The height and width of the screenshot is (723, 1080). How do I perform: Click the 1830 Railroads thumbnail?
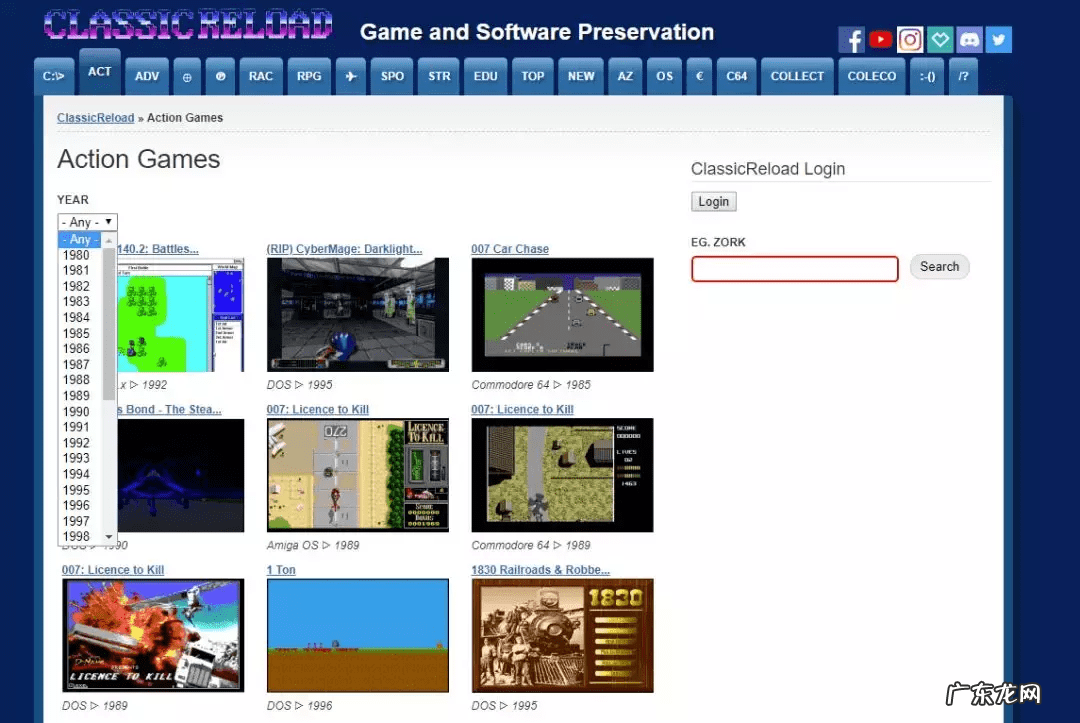pyautogui.click(x=562, y=636)
